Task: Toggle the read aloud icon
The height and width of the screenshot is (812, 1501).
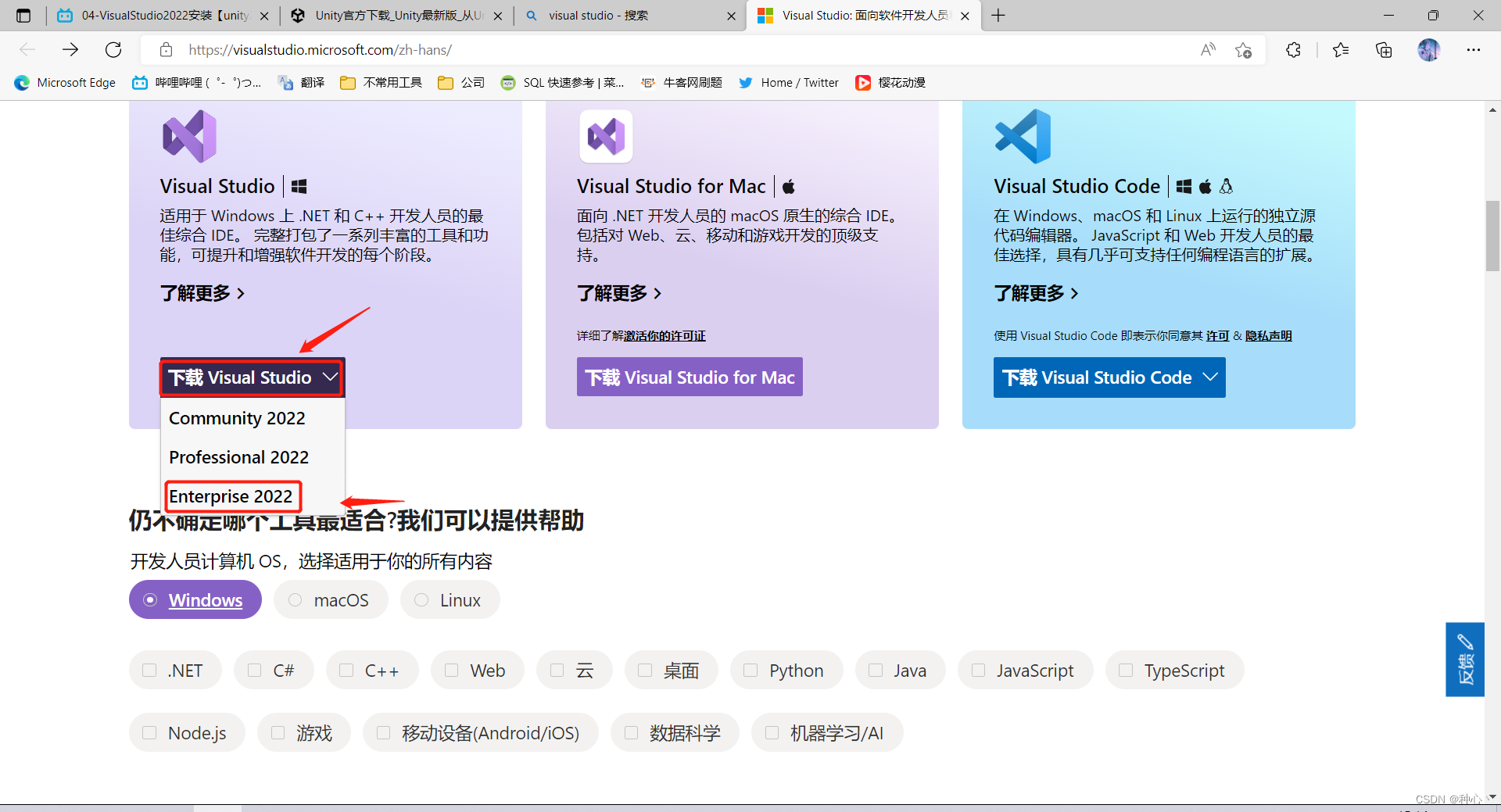Action: click(x=1208, y=50)
